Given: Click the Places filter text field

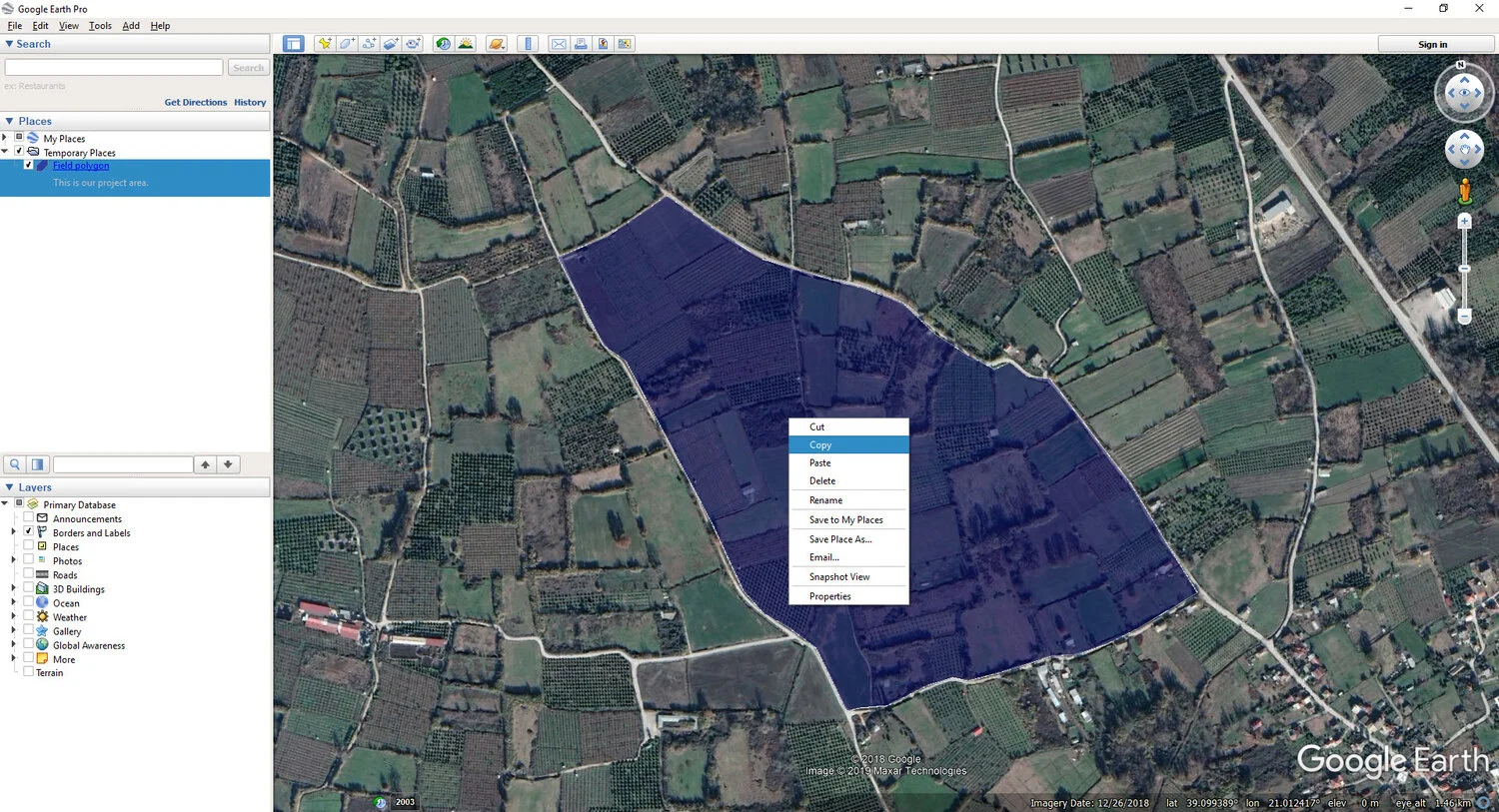Looking at the screenshot, I should pyautogui.click(x=123, y=464).
